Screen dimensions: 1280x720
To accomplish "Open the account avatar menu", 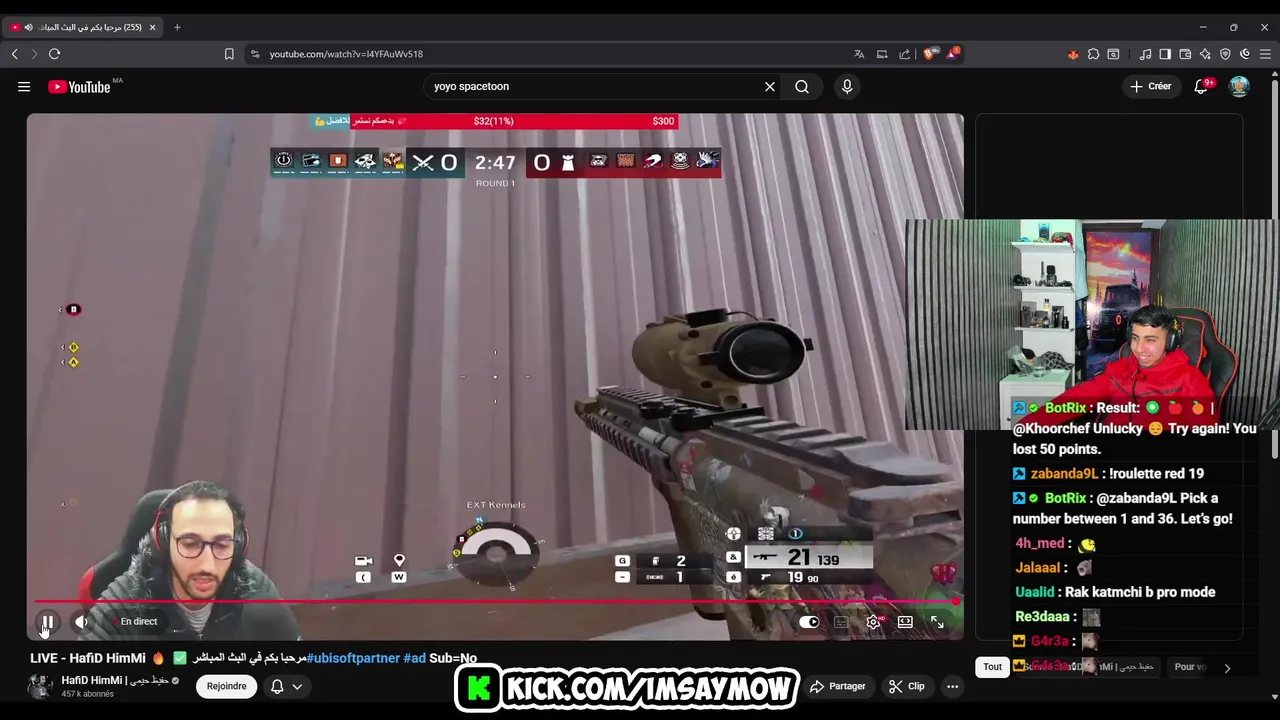I will (1239, 87).
